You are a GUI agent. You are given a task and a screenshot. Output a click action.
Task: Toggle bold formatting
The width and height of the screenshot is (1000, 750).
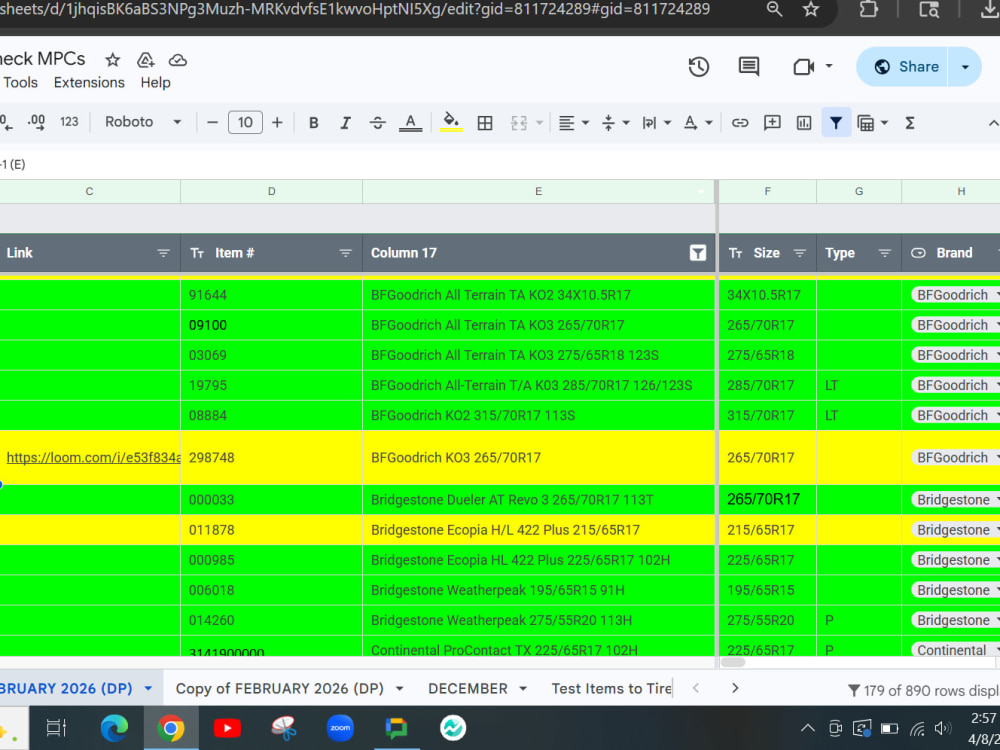[x=314, y=122]
